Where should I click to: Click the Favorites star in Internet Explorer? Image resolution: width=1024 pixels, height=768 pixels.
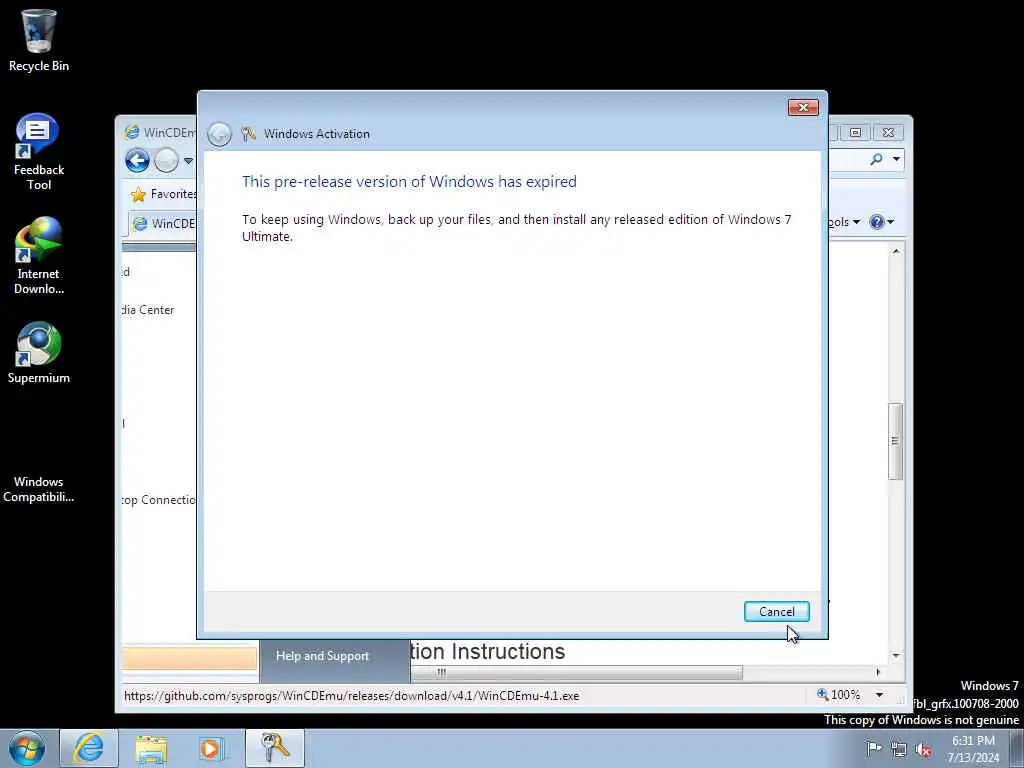[138, 195]
